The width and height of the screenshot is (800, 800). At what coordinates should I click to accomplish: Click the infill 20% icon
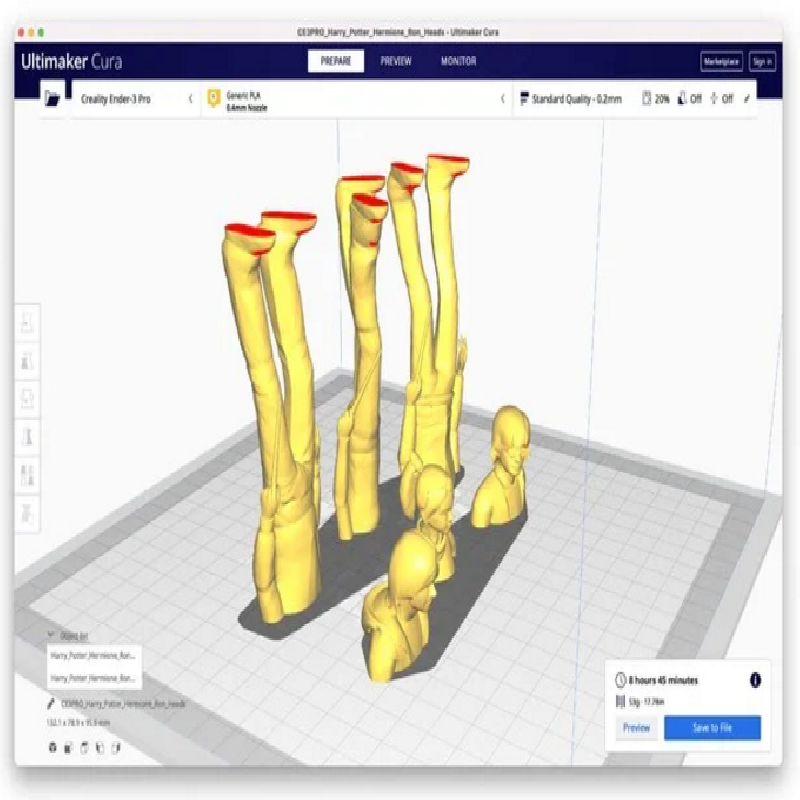pos(646,98)
